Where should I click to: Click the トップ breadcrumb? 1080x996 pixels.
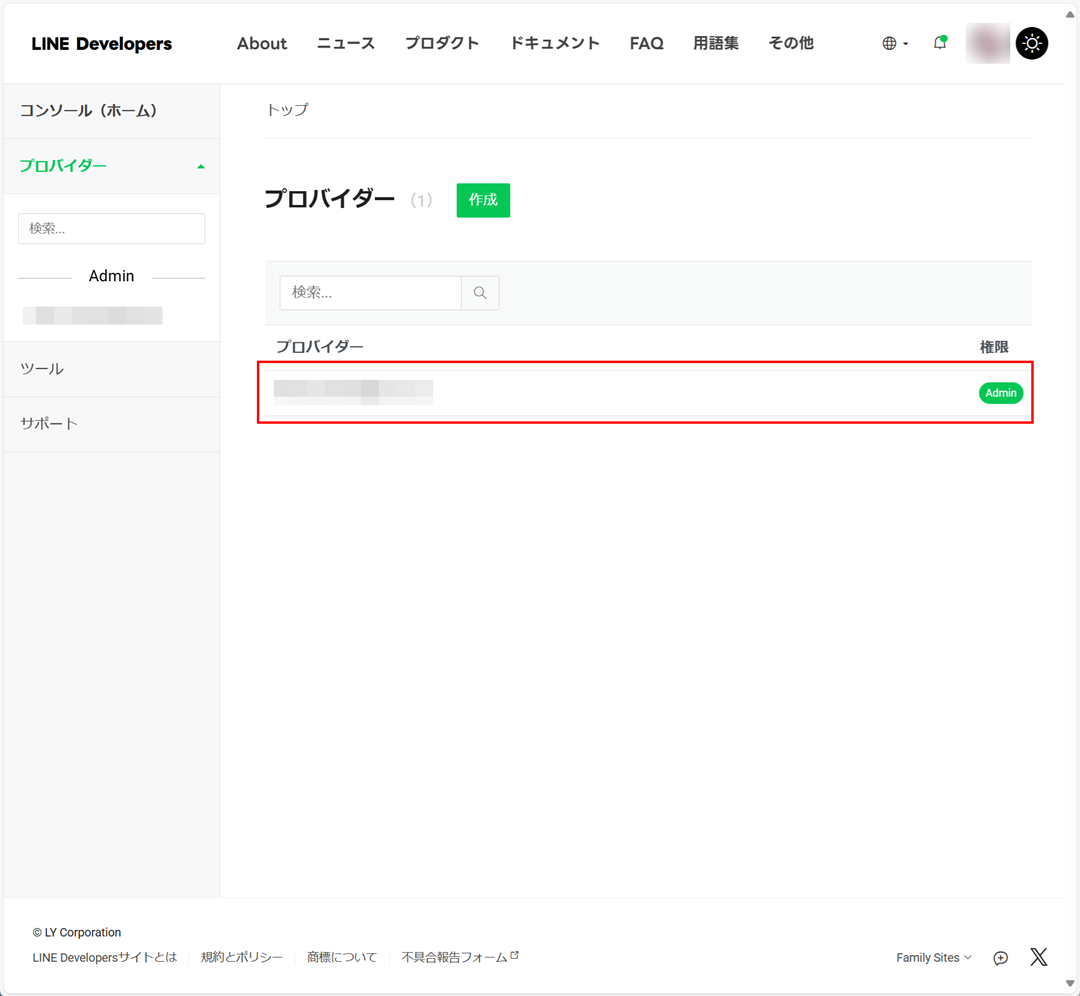(x=288, y=110)
